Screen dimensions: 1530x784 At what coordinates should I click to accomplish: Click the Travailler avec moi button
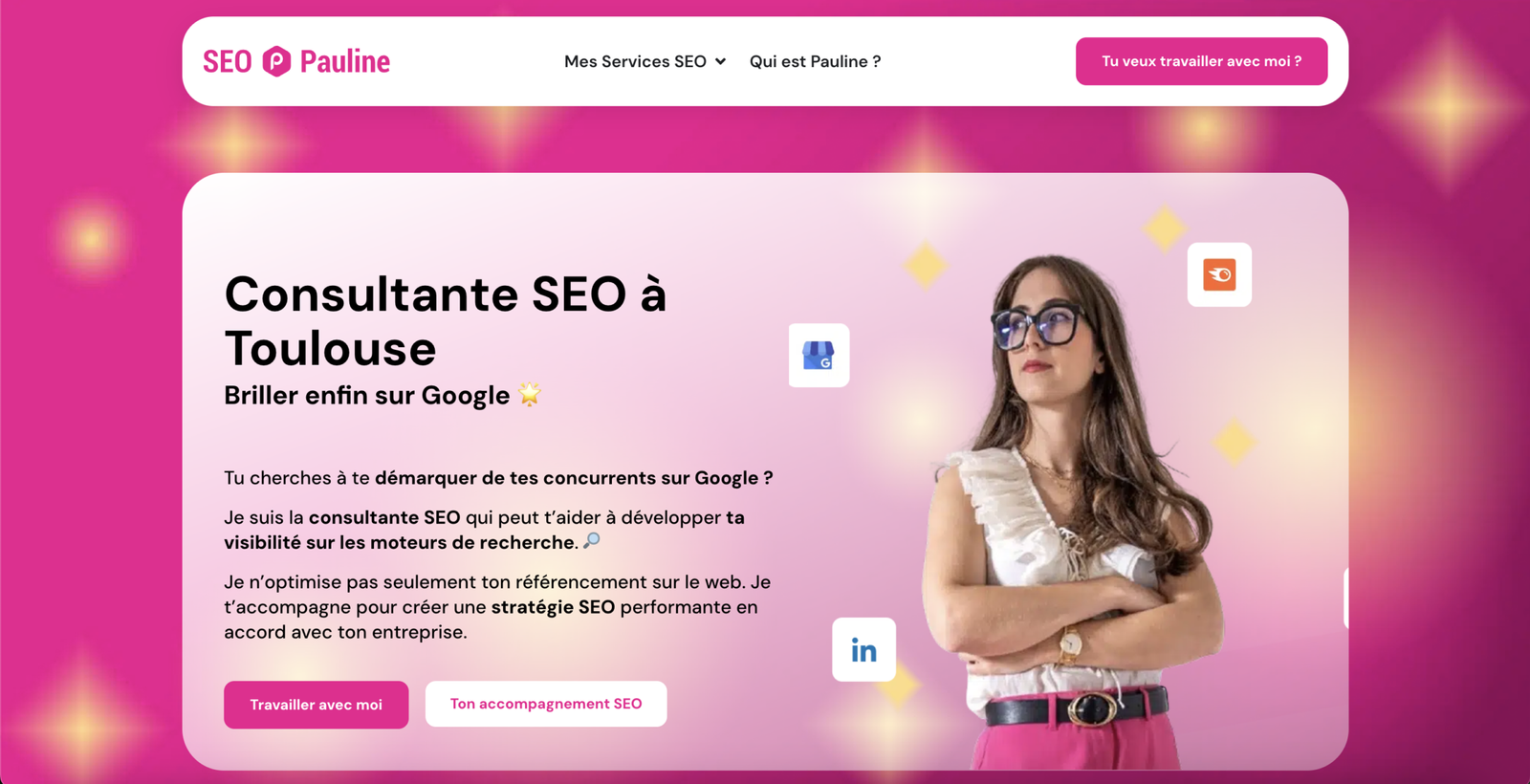coord(316,705)
